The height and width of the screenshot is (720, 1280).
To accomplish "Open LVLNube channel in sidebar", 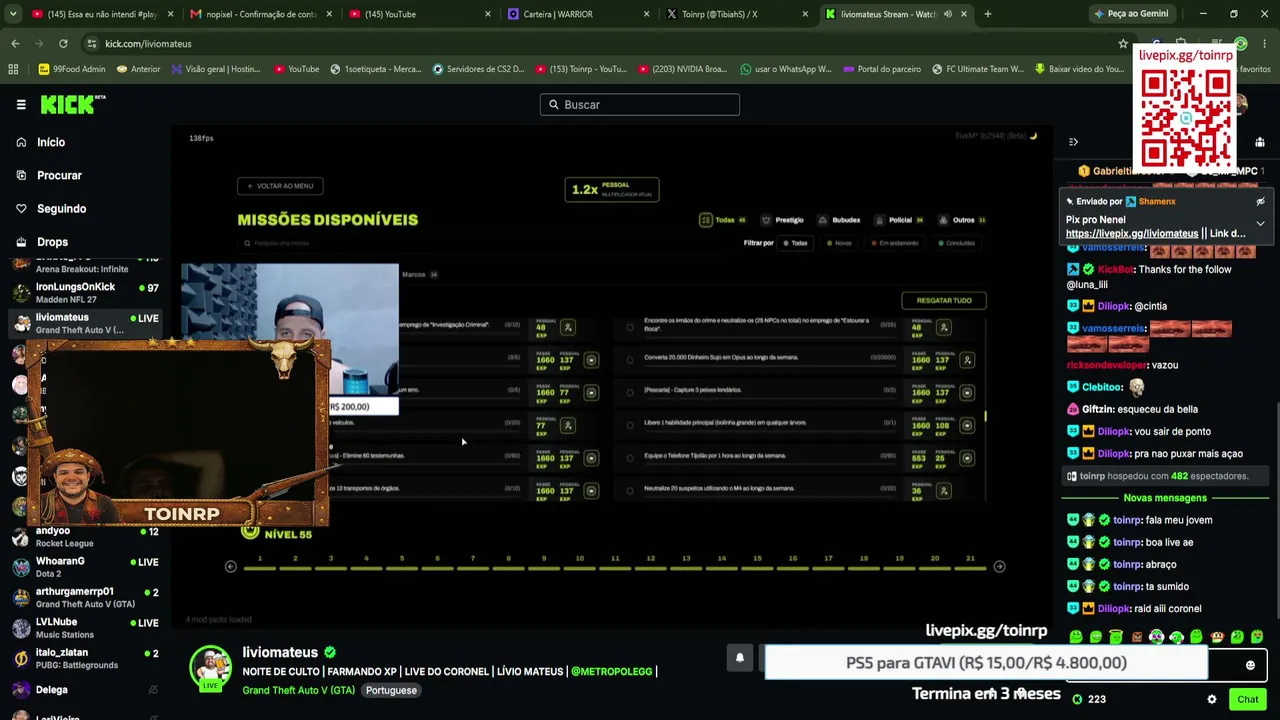I will point(85,628).
